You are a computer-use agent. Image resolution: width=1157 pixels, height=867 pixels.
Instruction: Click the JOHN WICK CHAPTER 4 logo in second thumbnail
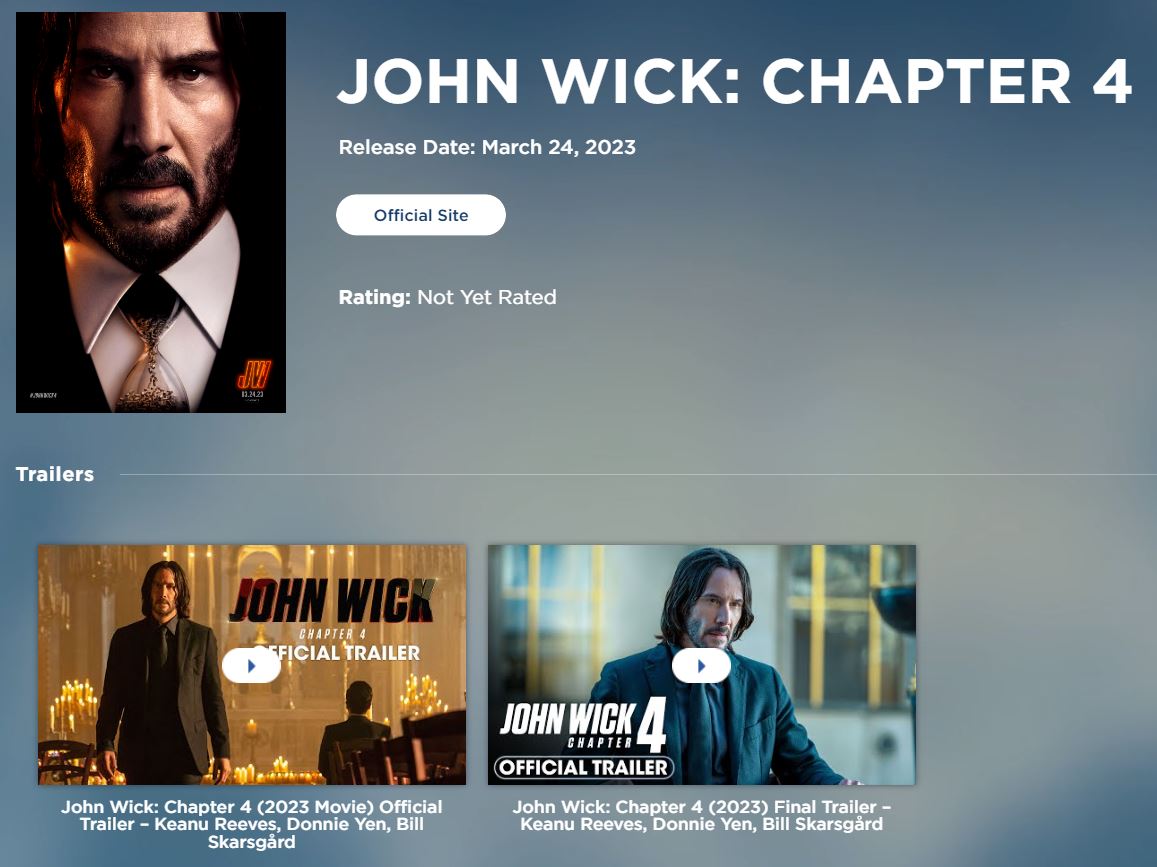[584, 725]
